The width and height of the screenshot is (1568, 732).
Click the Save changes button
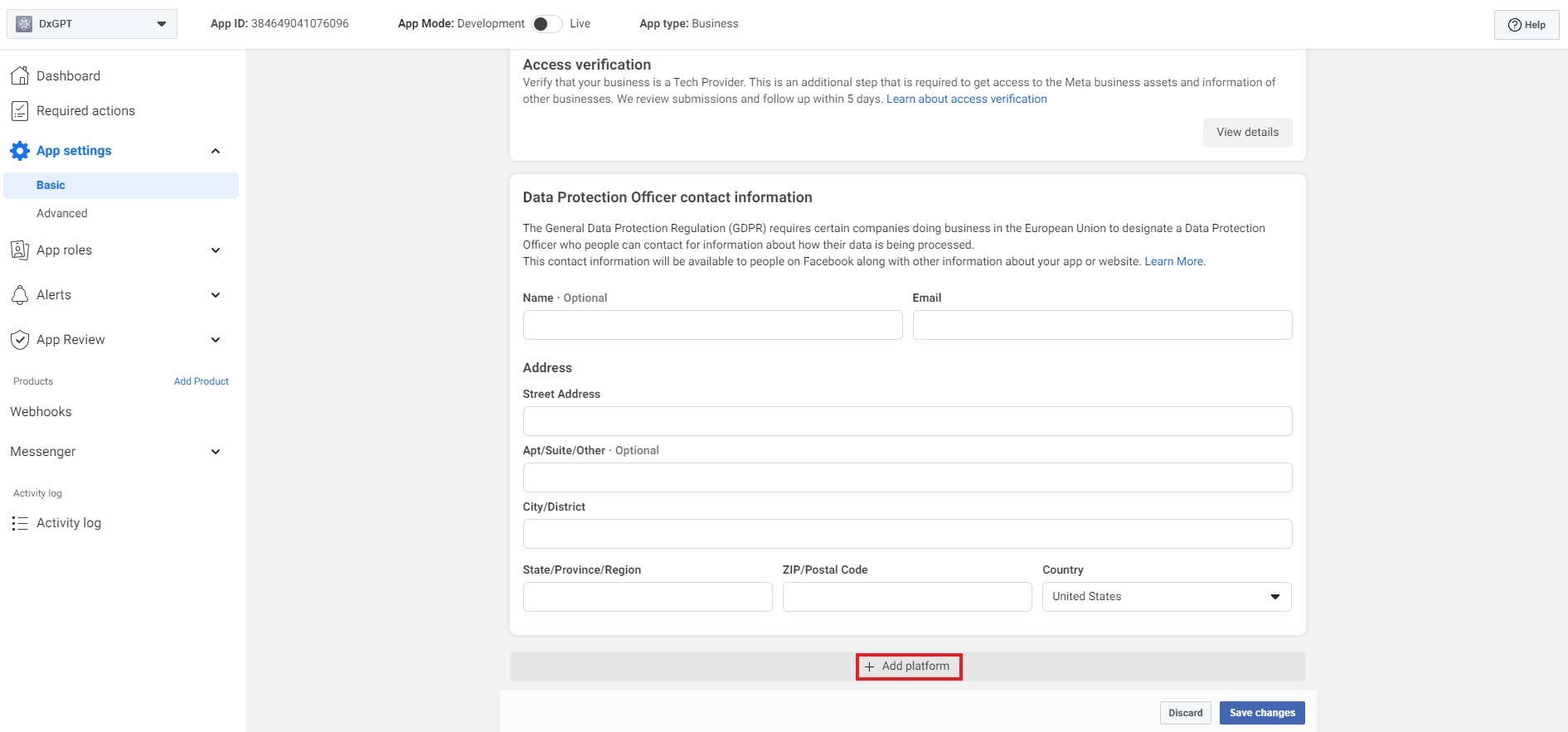(x=1261, y=713)
